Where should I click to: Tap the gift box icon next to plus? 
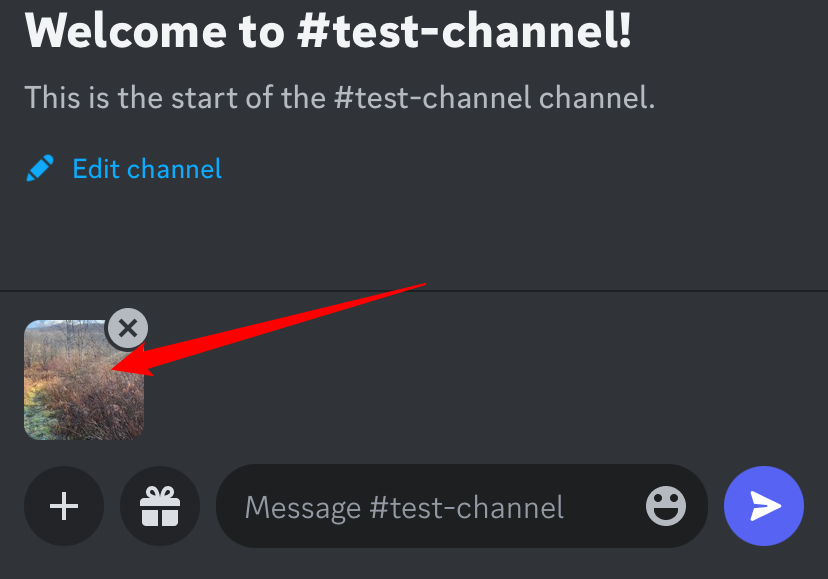(160, 507)
